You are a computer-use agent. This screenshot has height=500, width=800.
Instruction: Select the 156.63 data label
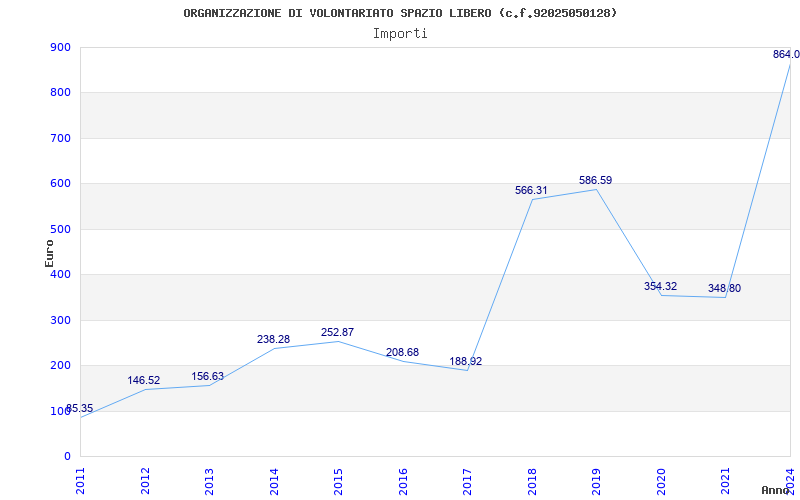click(x=208, y=376)
